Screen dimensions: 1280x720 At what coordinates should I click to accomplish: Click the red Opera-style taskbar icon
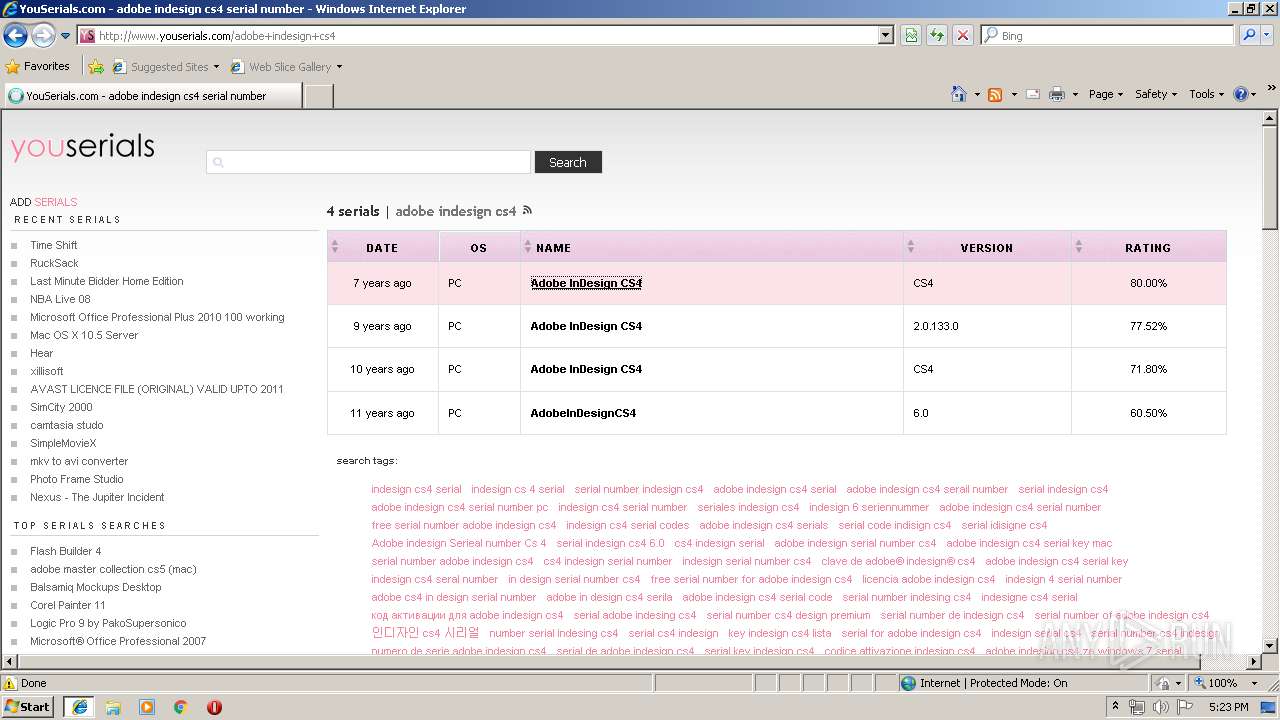tap(214, 707)
